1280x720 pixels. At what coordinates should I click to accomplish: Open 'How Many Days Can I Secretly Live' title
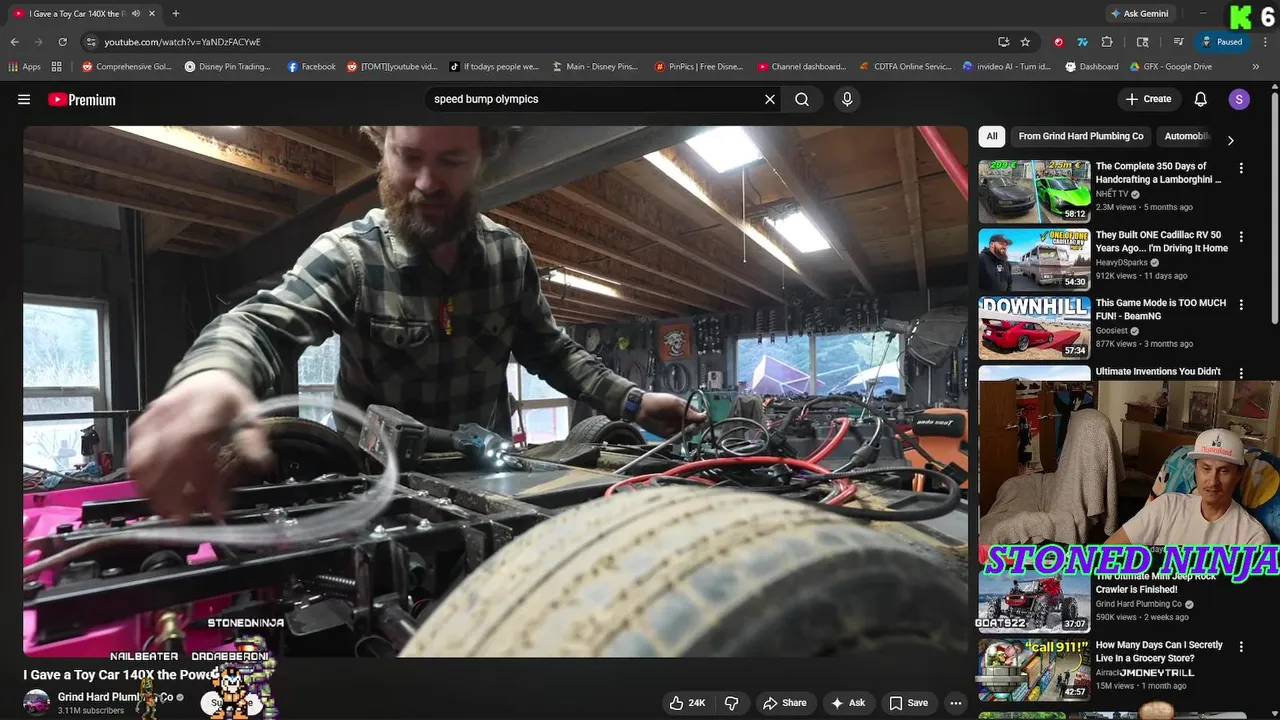coord(1159,651)
